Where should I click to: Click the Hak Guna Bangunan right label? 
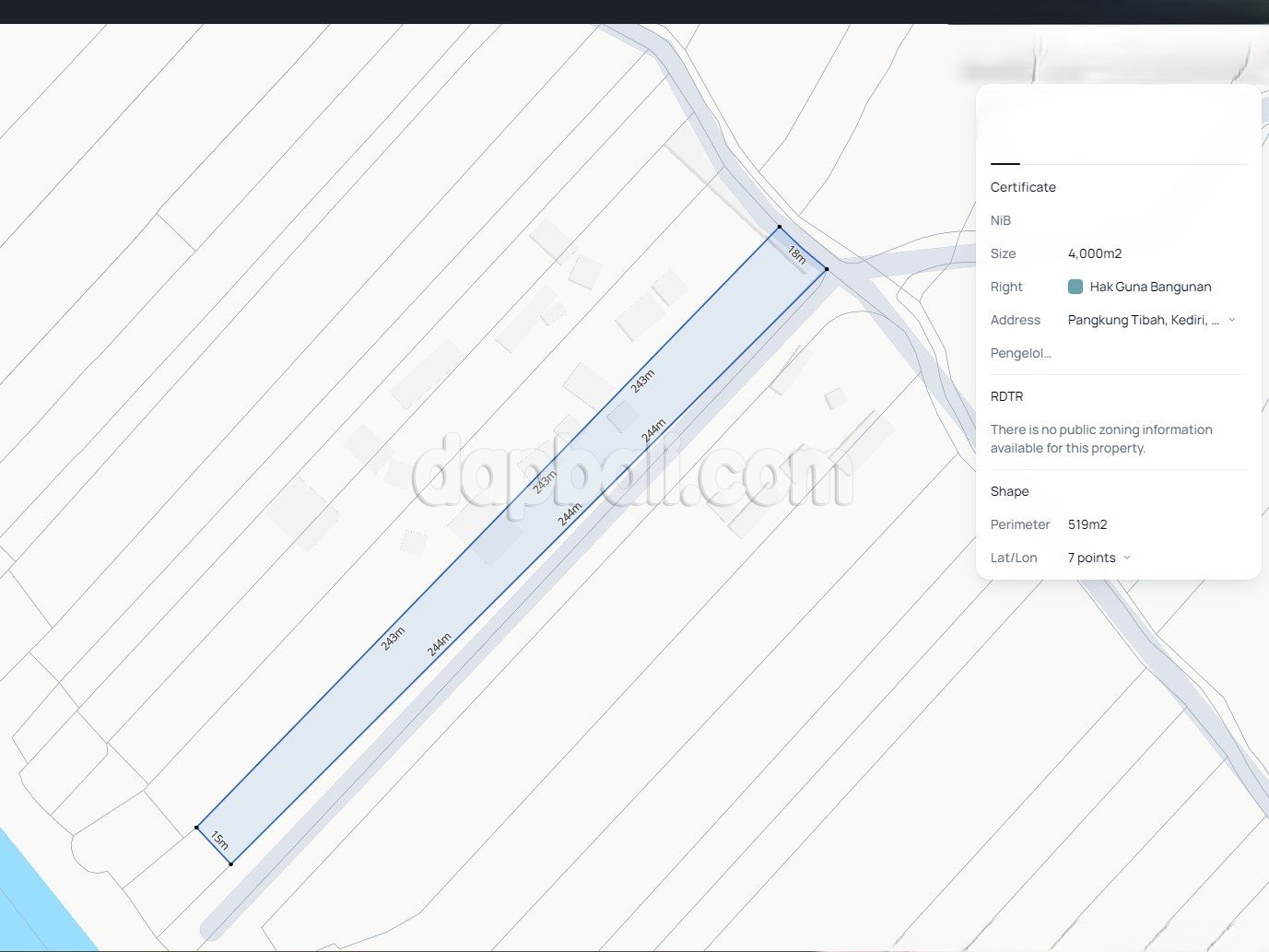pyautogui.click(x=1150, y=287)
